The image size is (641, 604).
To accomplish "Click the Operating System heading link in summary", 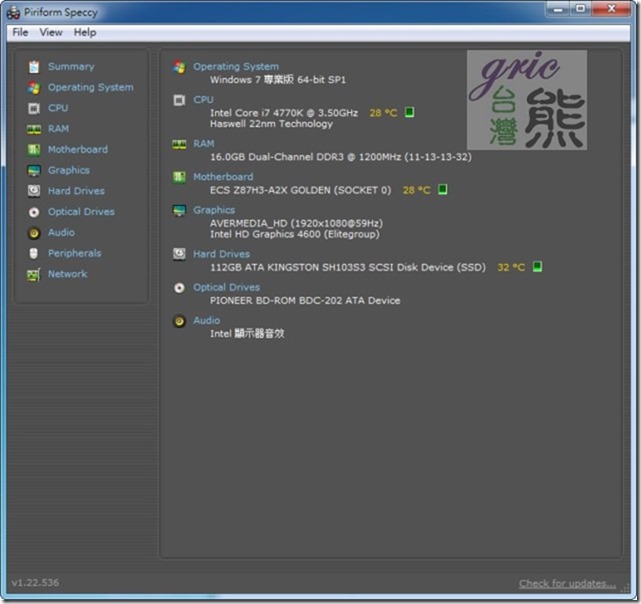I will pos(236,67).
